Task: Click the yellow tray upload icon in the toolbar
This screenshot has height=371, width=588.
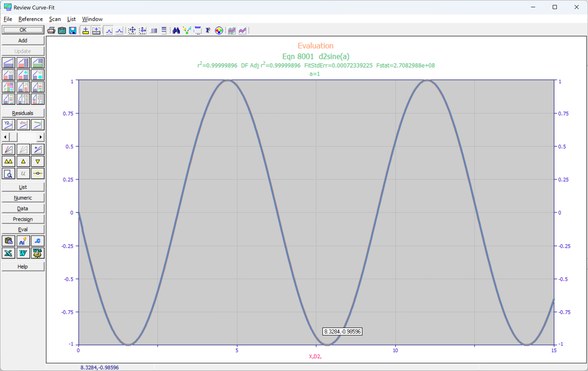Action: pos(86,30)
